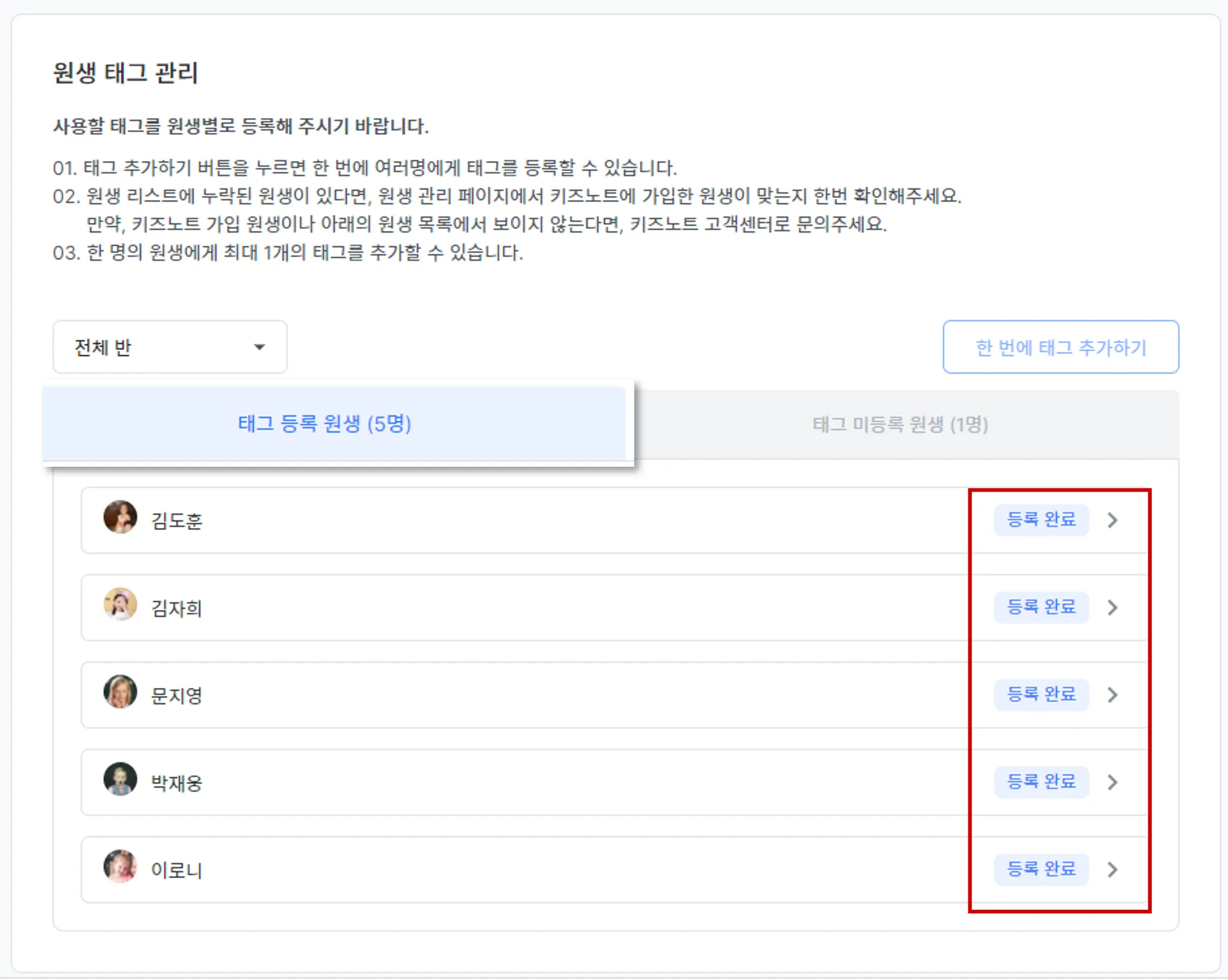Expand 김도훈 row with chevron arrow

point(1113,520)
